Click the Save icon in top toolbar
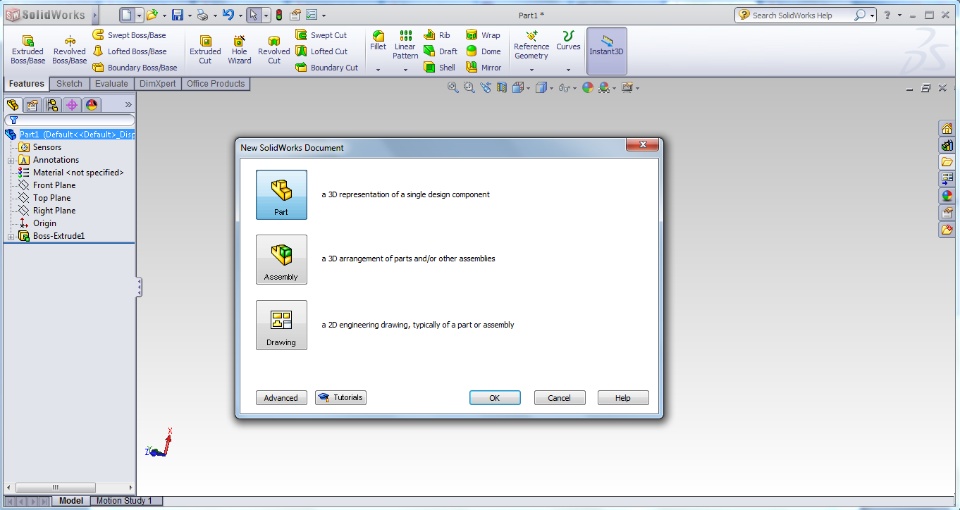The width and height of the screenshot is (960, 510). point(177,15)
